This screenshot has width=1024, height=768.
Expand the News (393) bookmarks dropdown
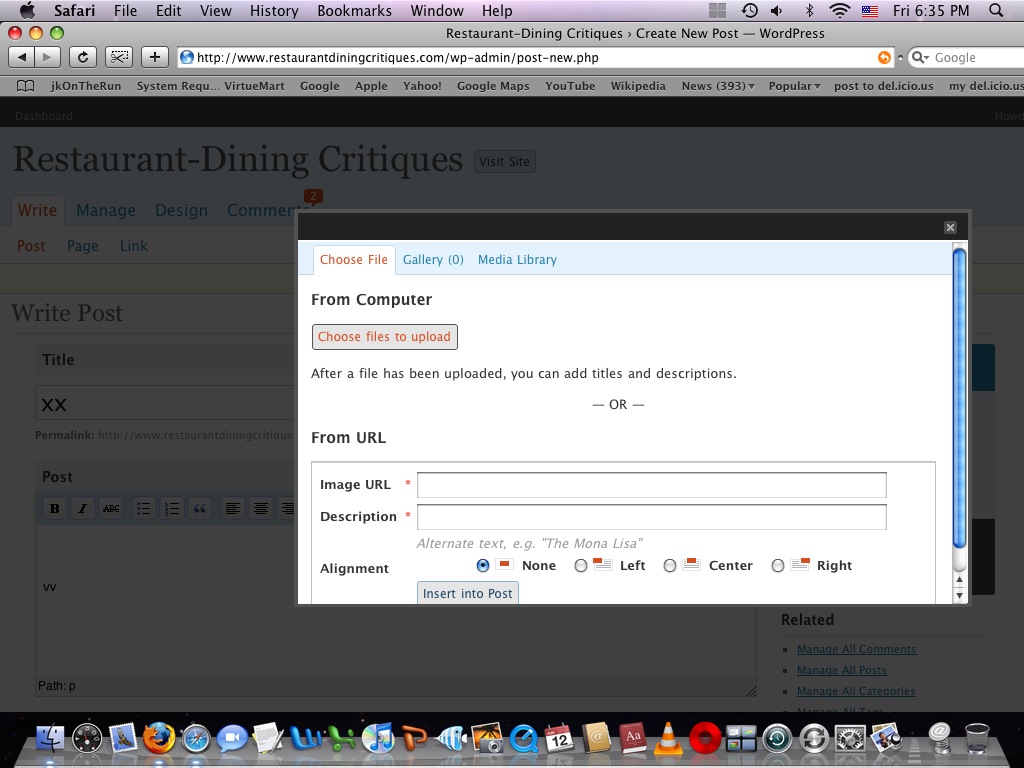(718, 86)
